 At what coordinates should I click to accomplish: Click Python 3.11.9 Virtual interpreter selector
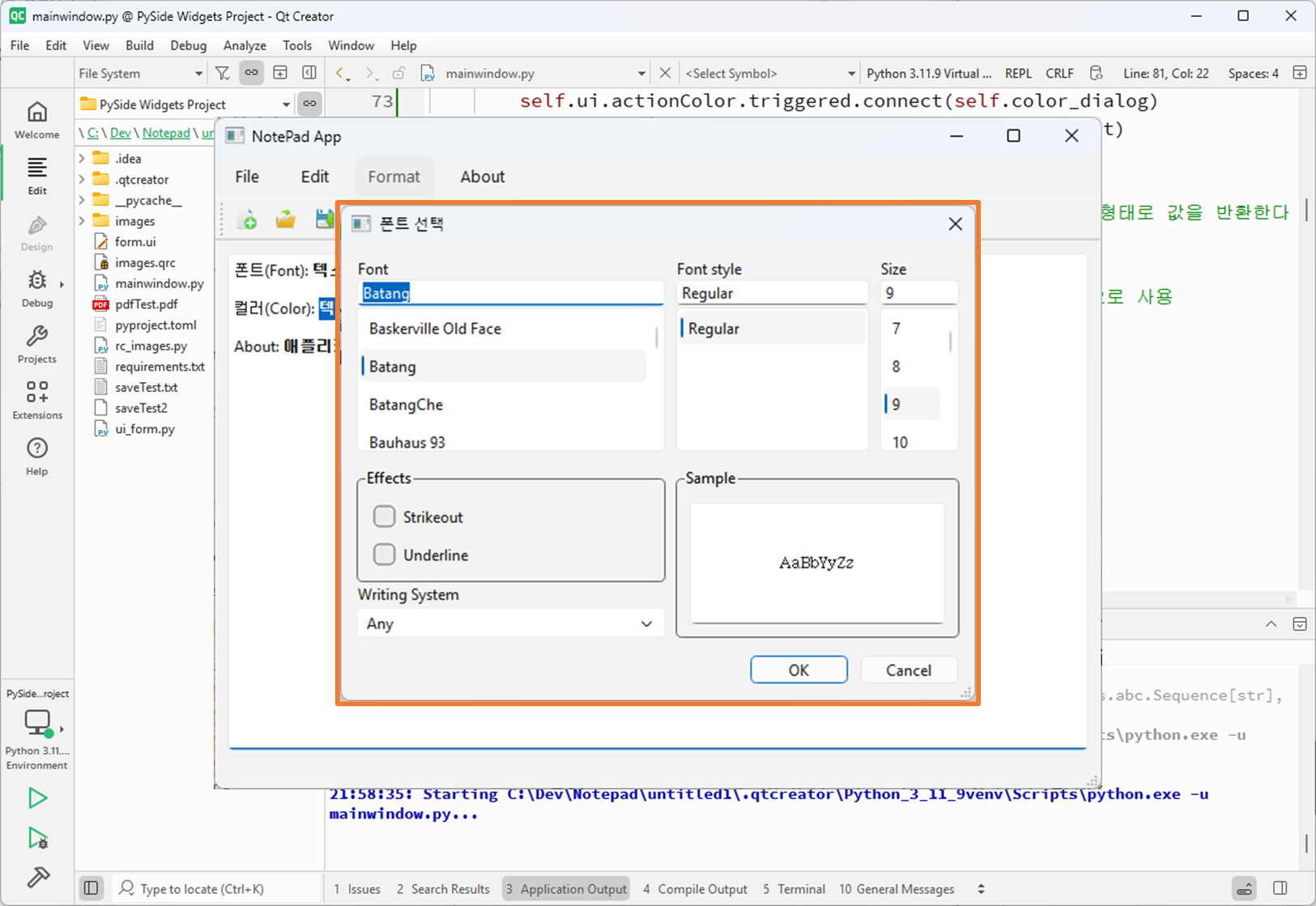point(929,73)
